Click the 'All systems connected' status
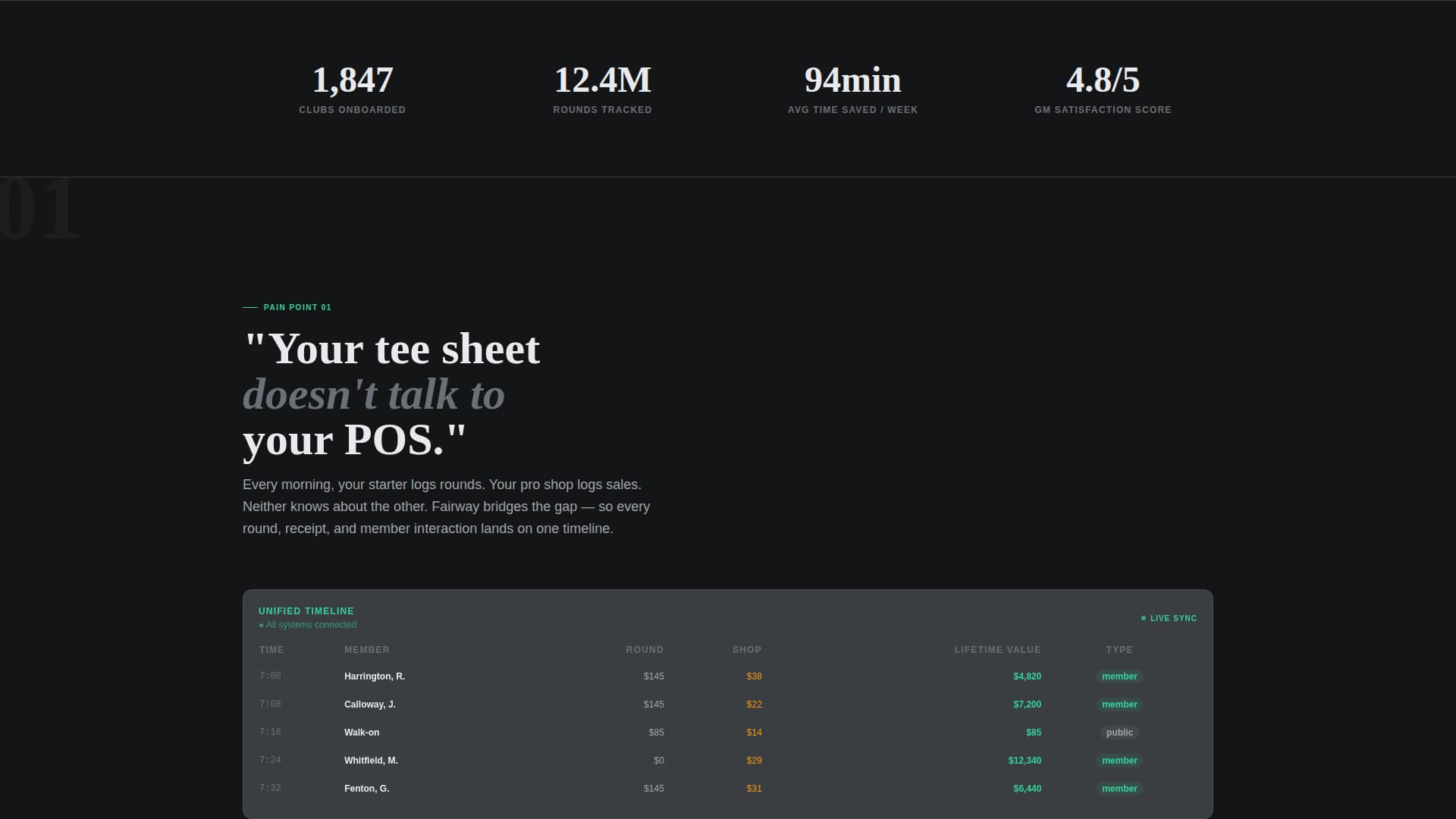Image resolution: width=1456 pixels, height=819 pixels. pyautogui.click(x=308, y=625)
